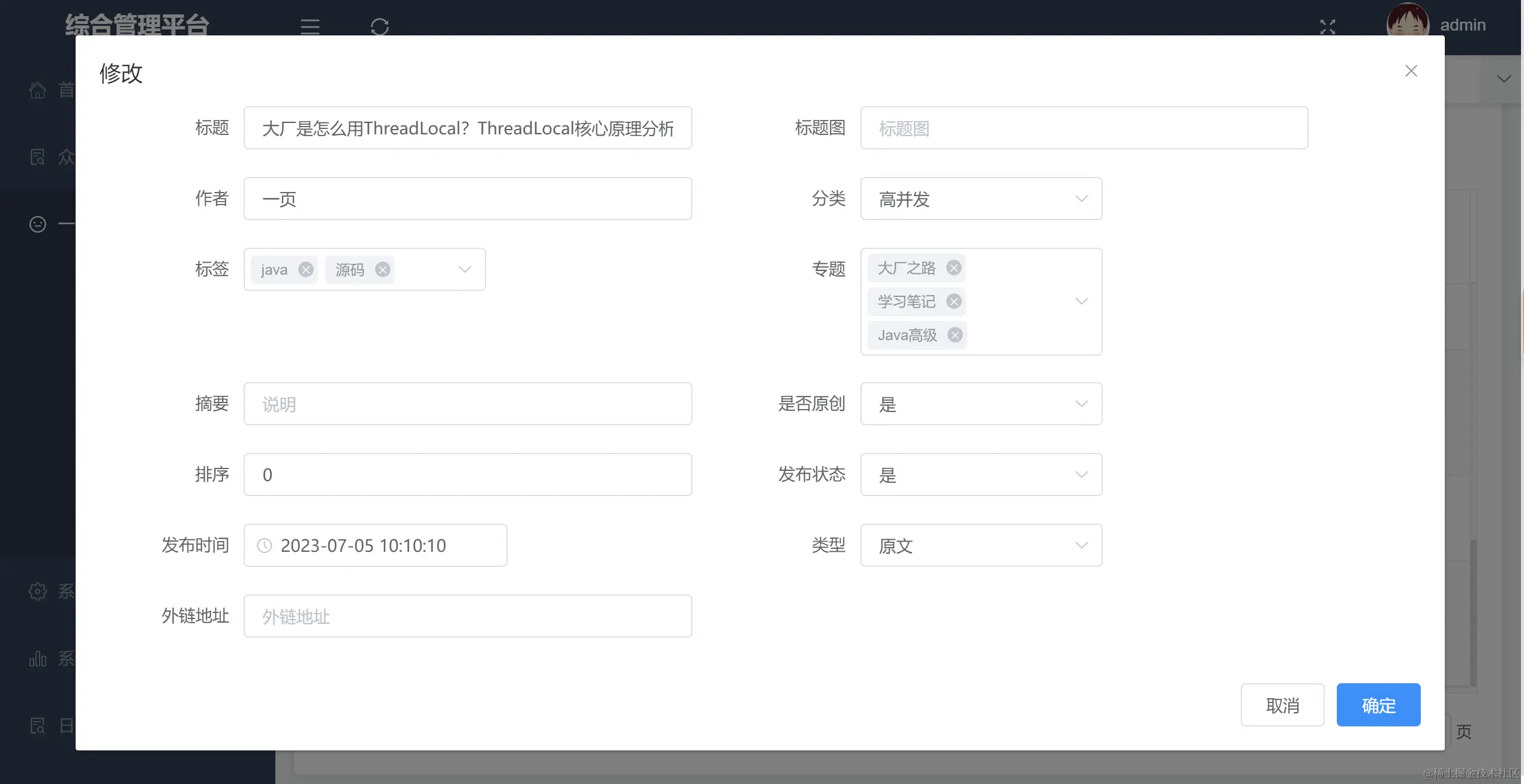Collapse the sidebar with the hamburger icon
Screen dimensions: 1524x784
[x=310, y=27]
